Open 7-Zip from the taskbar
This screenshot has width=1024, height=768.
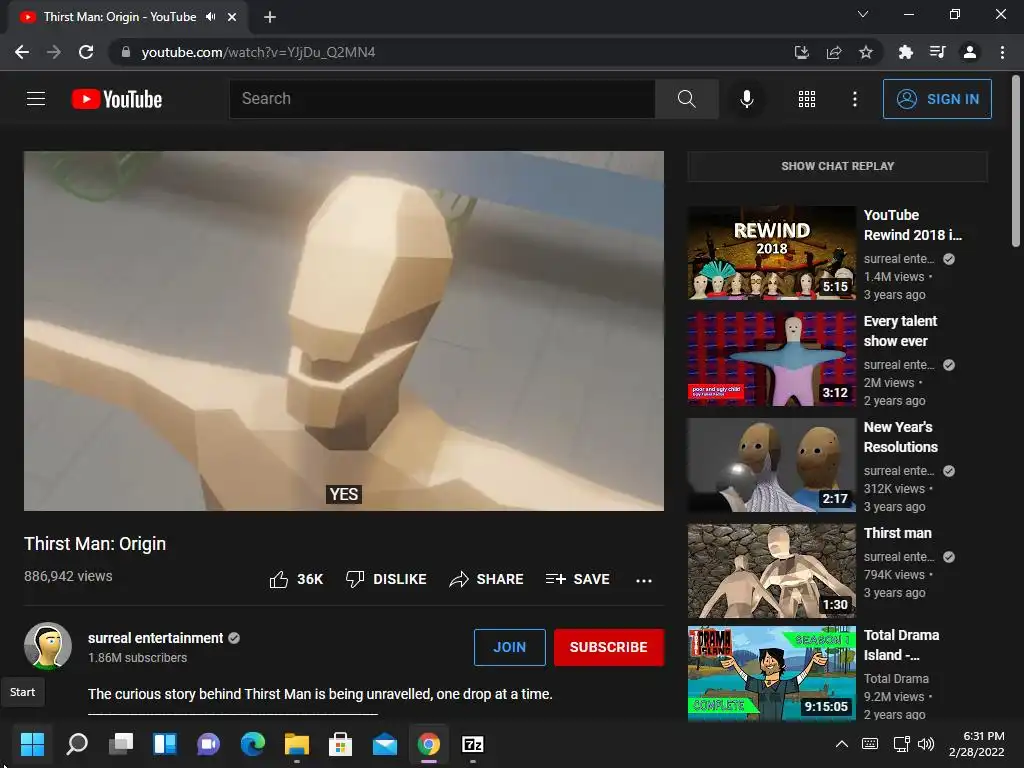473,744
